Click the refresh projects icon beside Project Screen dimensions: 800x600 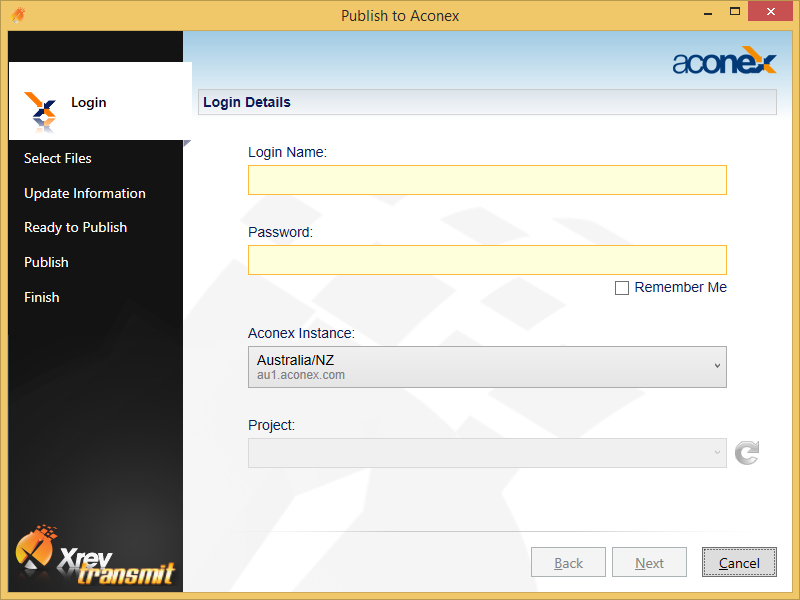pos(747,453)
